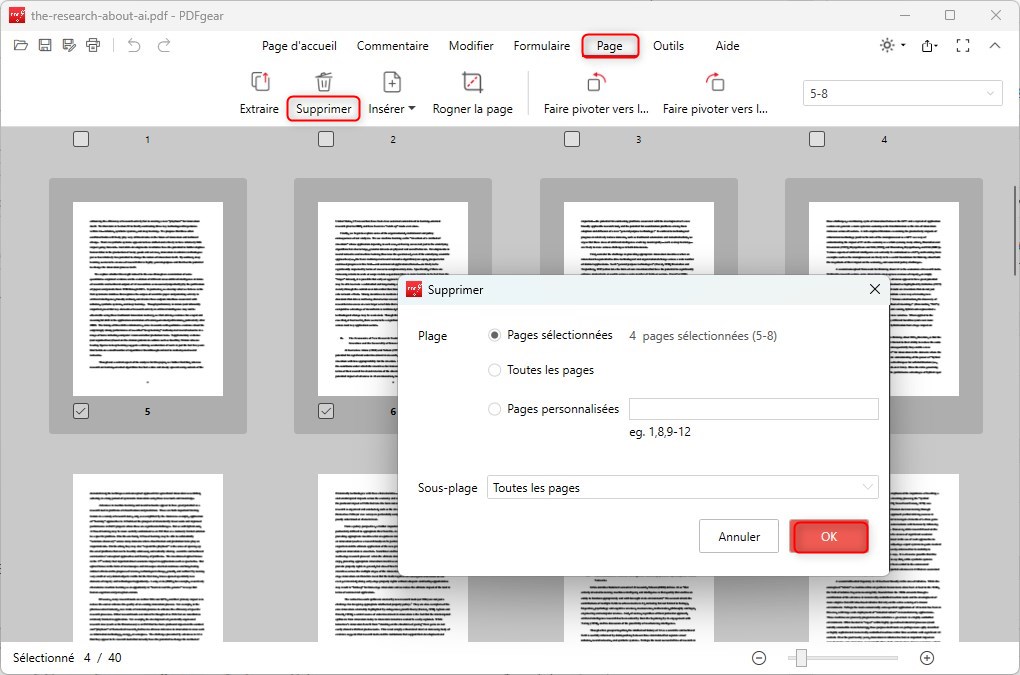Confirm deletion with the OK button
The height and width of the screenshot is (675, 1020).
tap(829, 536)
